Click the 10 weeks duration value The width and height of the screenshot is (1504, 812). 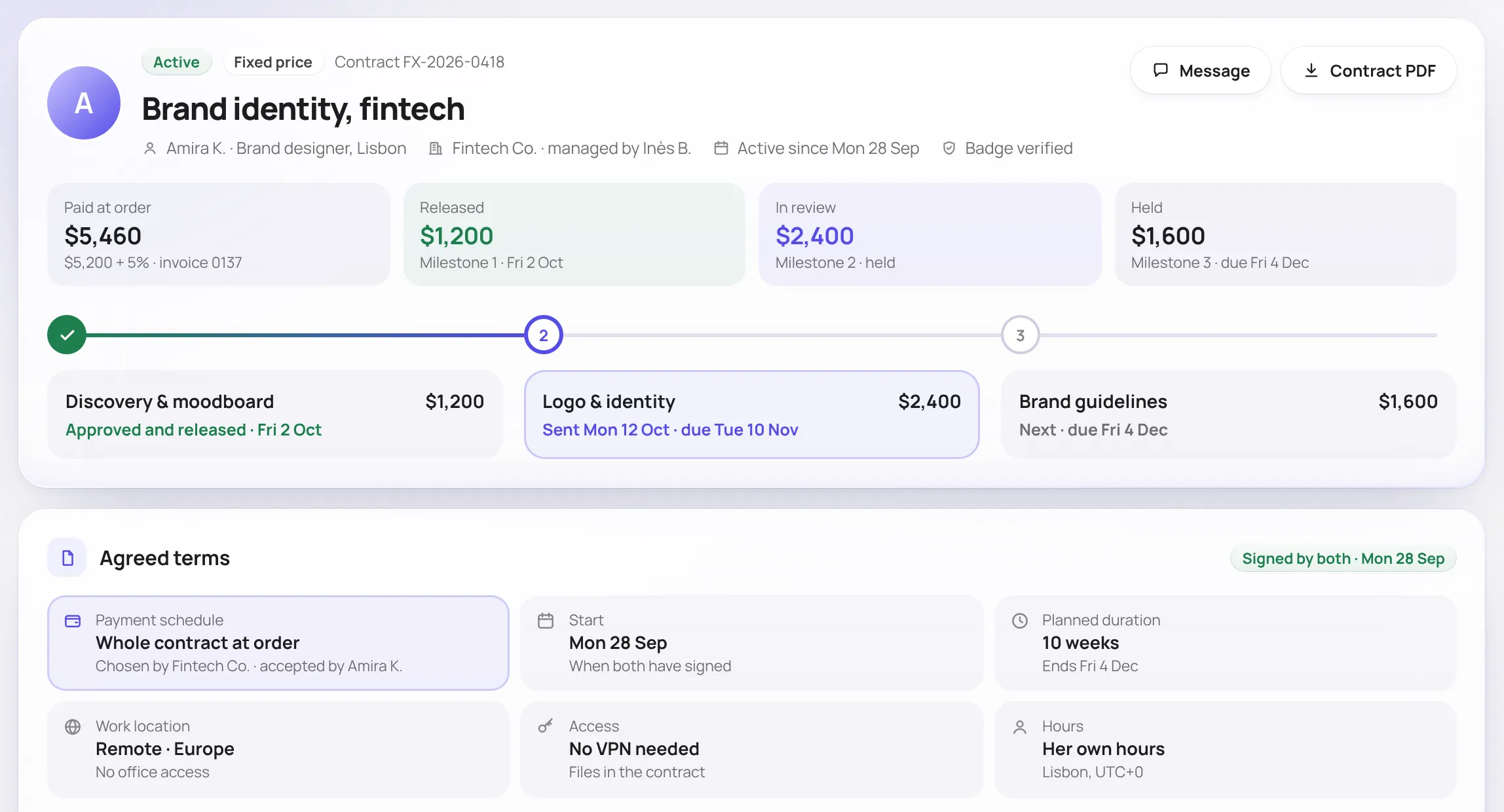coord(1081,643)
